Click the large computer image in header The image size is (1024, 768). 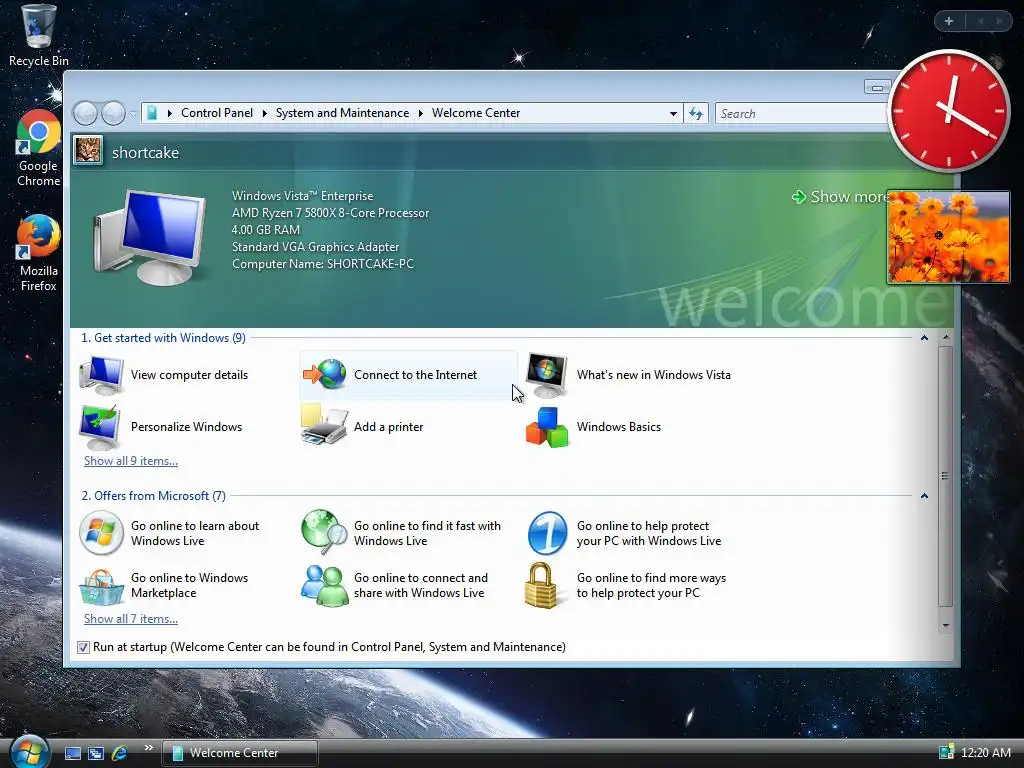[x=150, y=237]
